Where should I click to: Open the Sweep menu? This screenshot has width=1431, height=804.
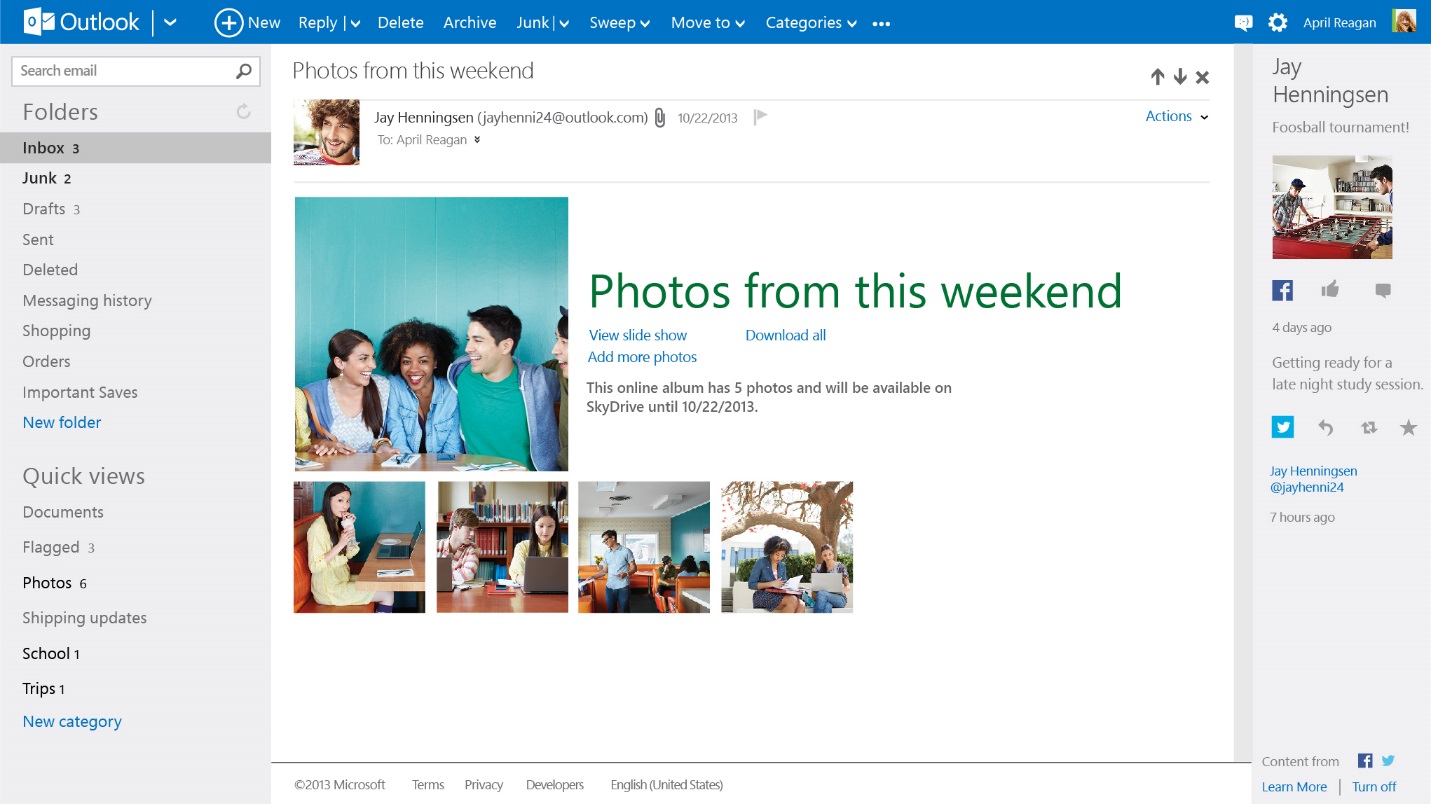click(619, 23)
